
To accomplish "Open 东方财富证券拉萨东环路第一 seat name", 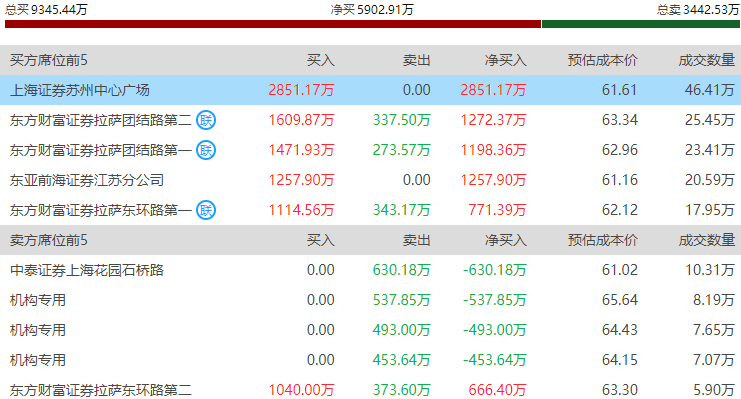I will (101, 210).
